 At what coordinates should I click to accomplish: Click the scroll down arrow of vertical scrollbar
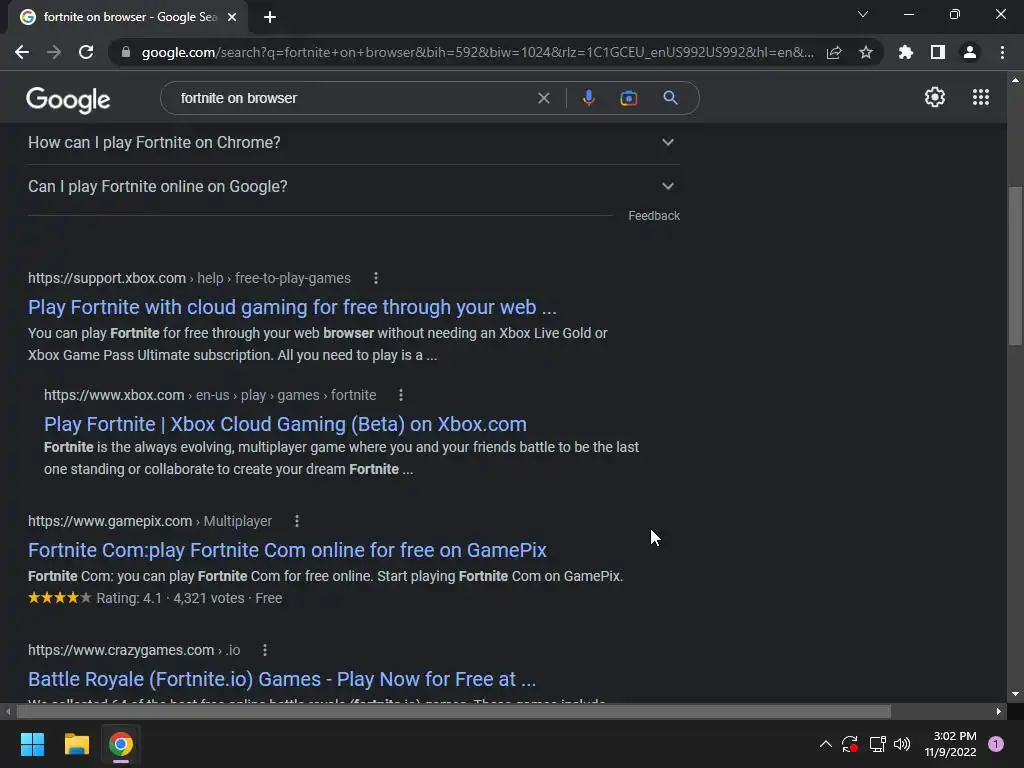[1016, 694]
